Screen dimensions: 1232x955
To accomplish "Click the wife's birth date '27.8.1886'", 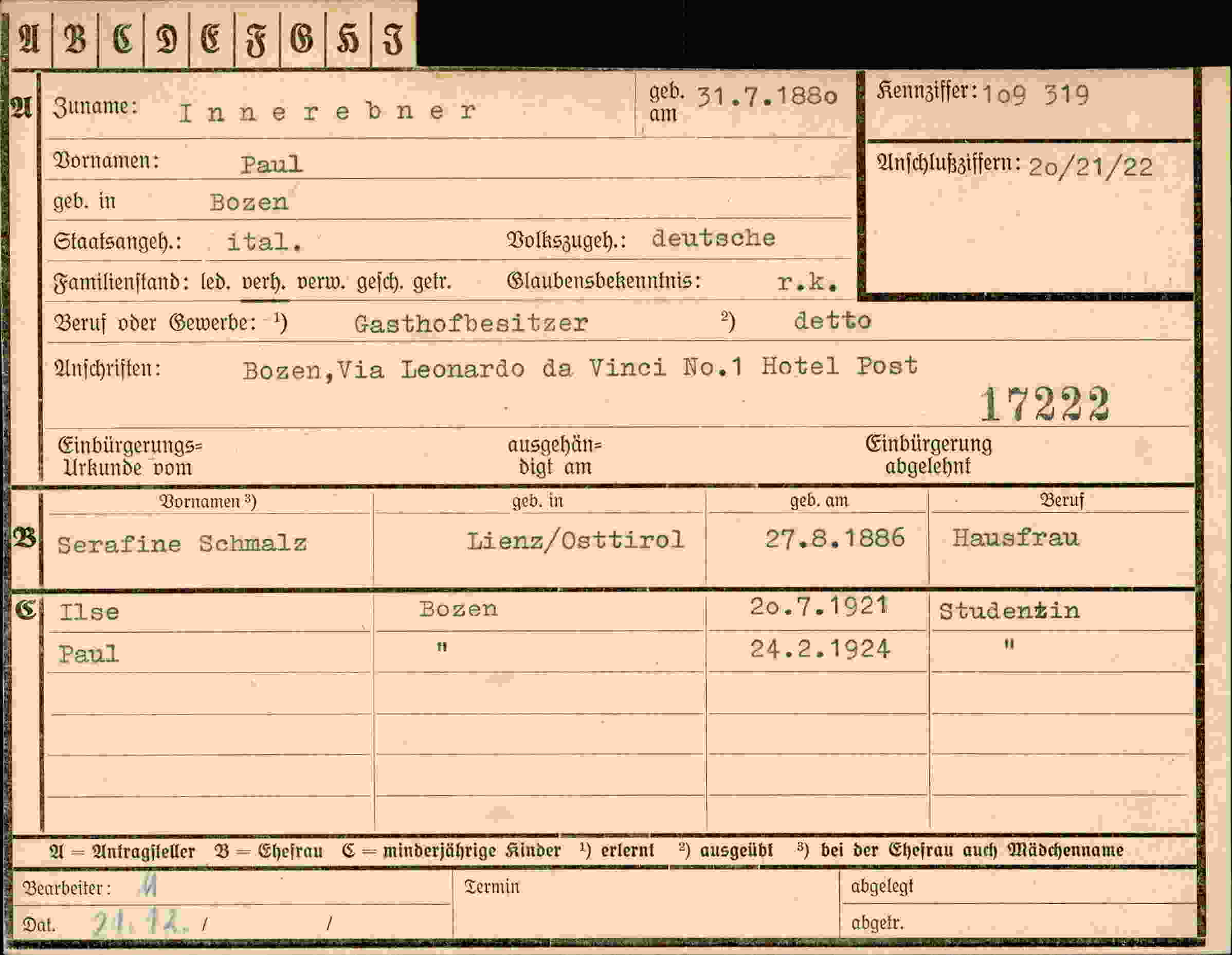I will point(835,538).
